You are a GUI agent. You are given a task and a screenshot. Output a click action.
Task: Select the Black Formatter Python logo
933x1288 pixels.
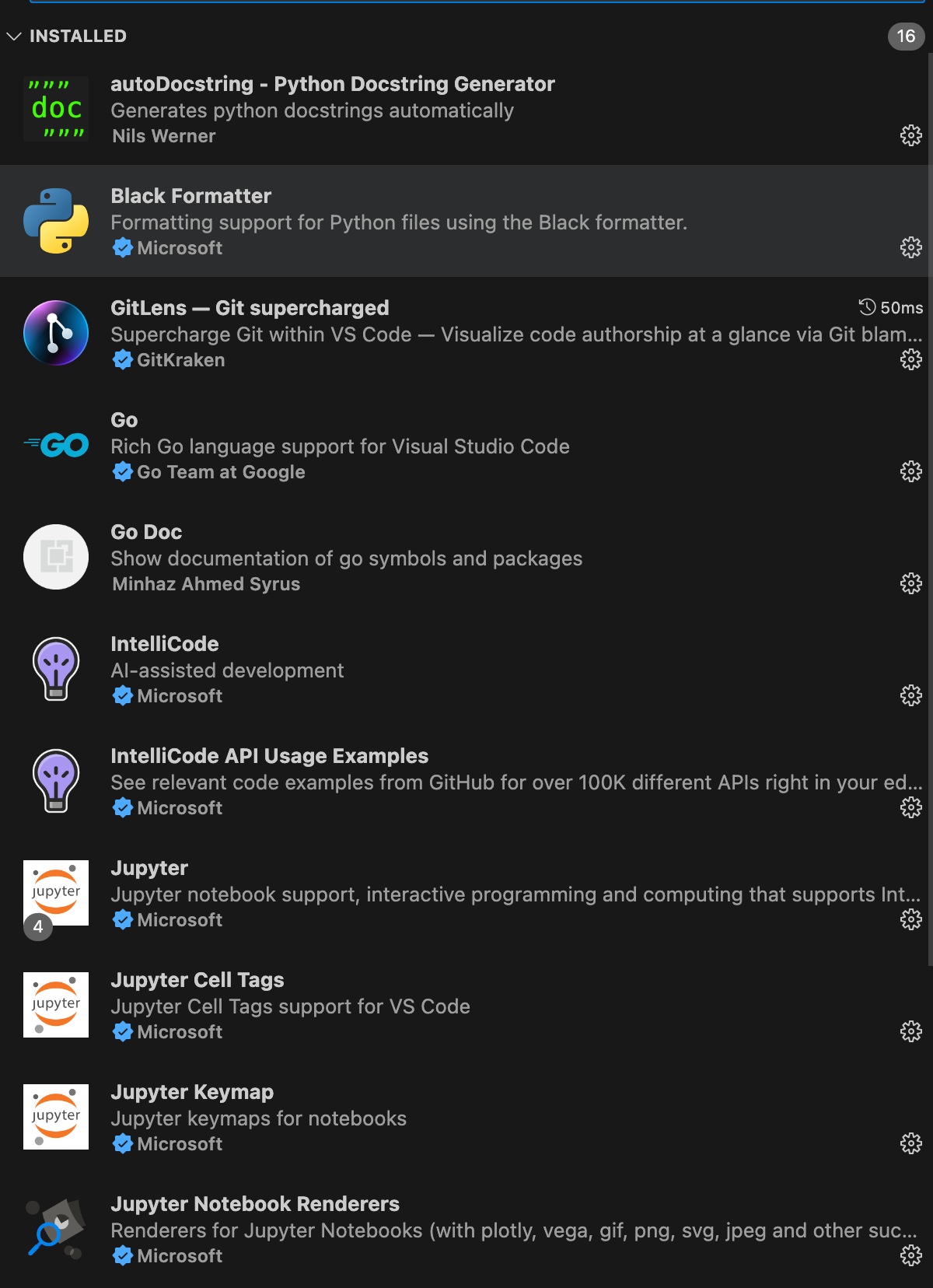[55, 221]
